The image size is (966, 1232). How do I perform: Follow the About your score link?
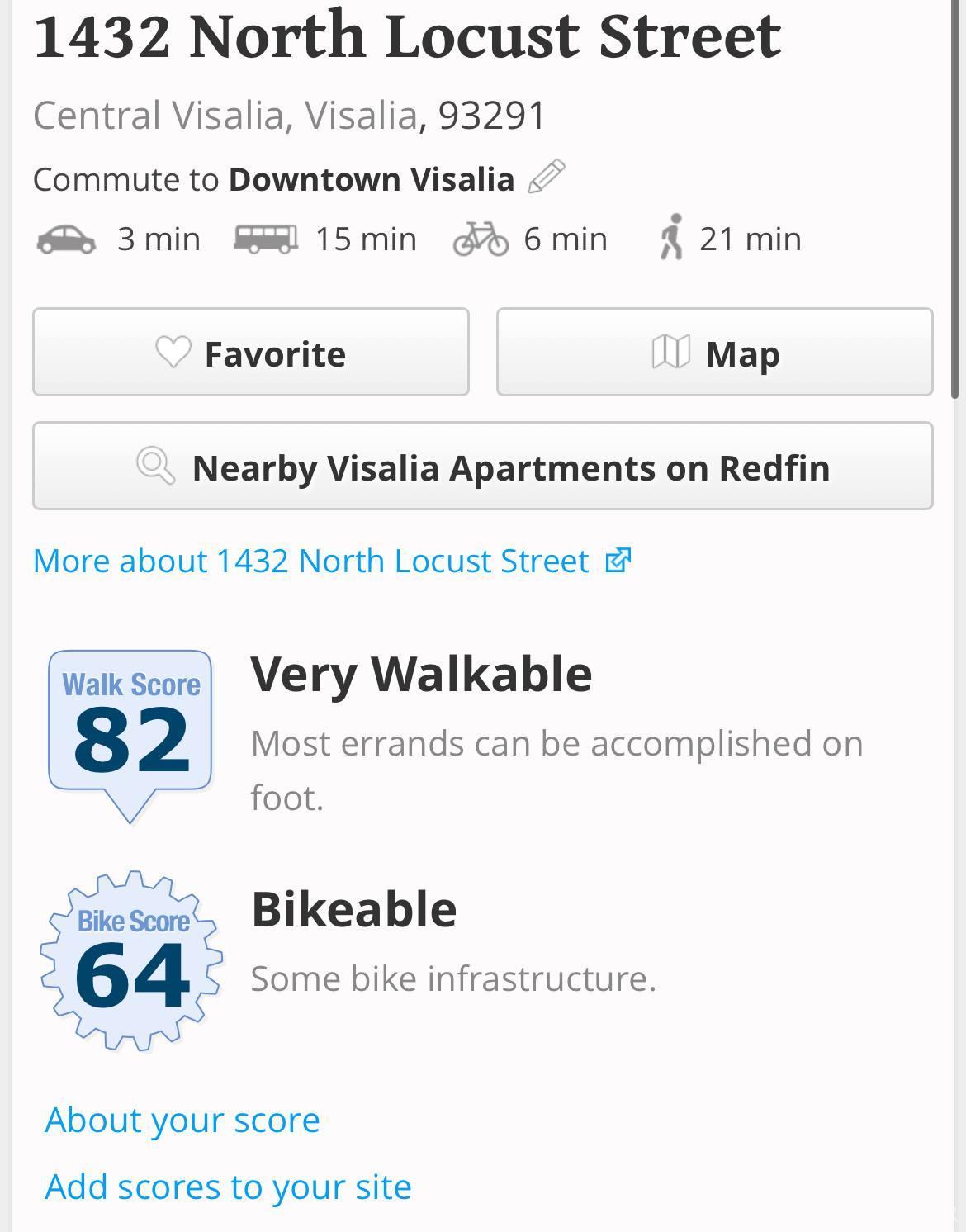(182, 1121)
